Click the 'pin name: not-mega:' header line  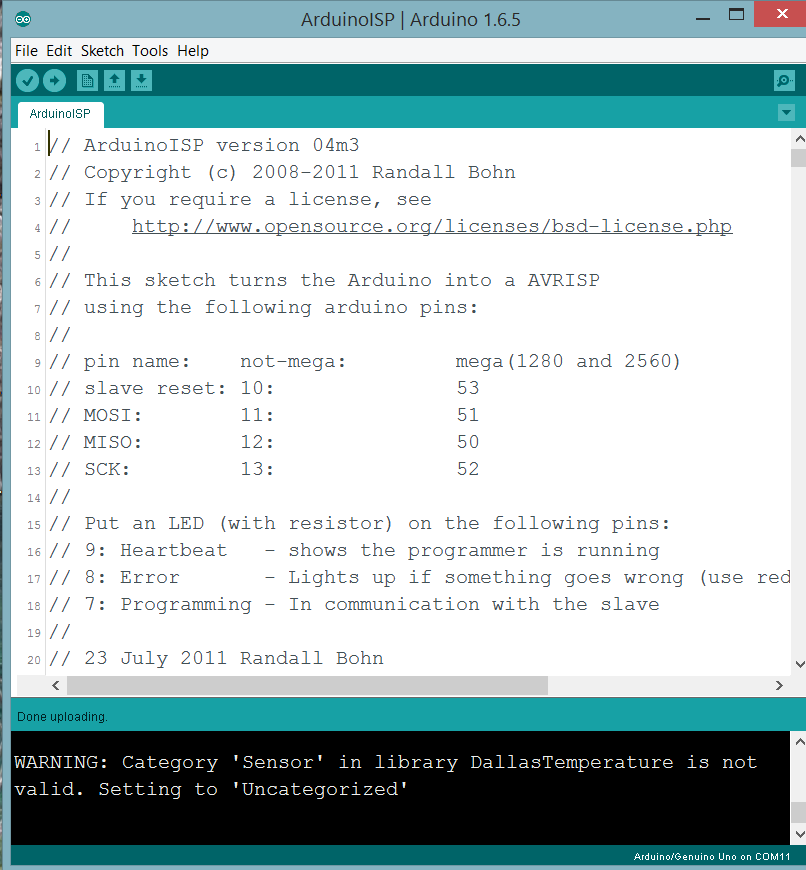point(364,361)
